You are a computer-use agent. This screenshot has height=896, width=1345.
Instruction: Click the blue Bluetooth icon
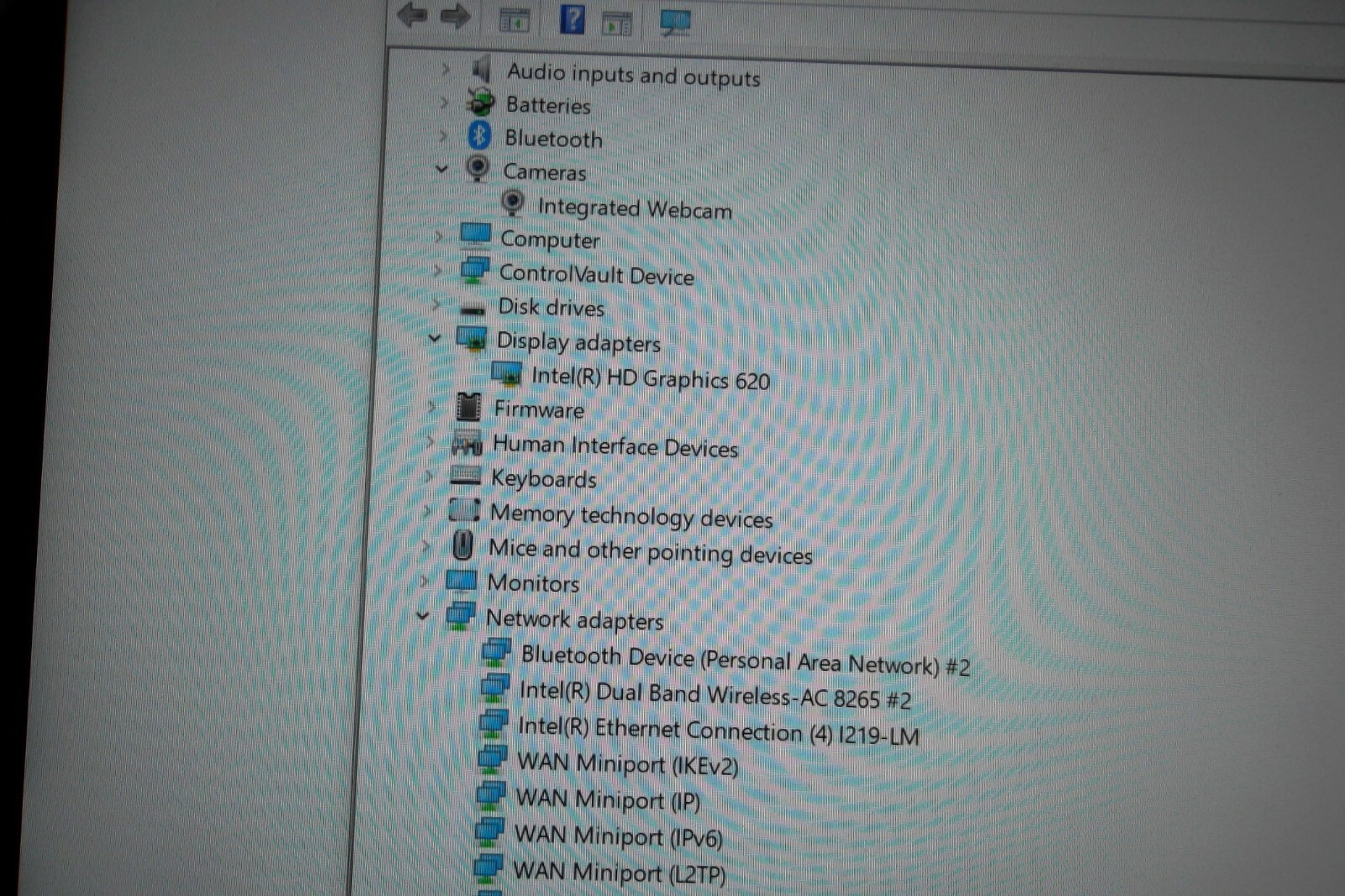479,134
